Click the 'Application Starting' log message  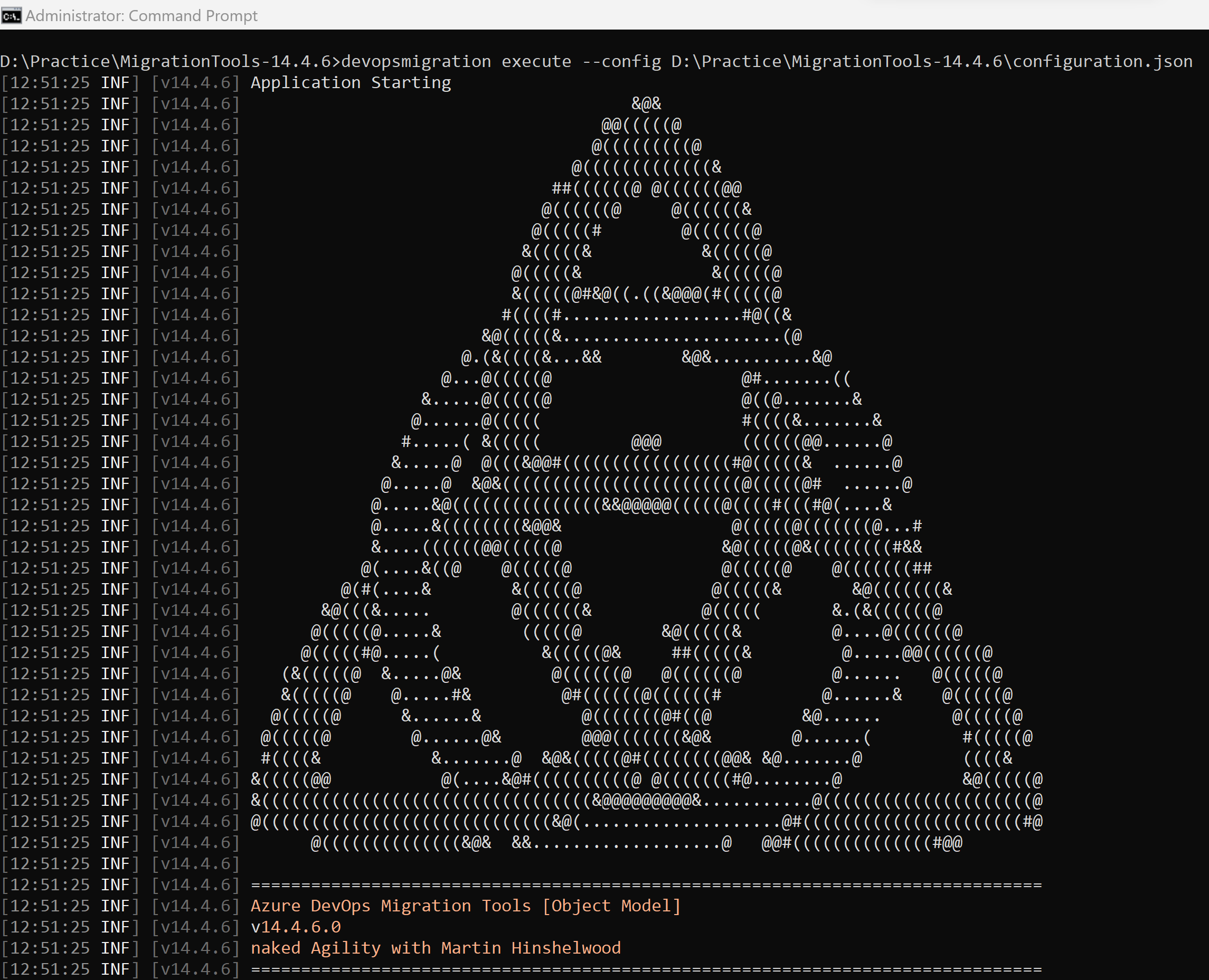[x=351, y=82]
